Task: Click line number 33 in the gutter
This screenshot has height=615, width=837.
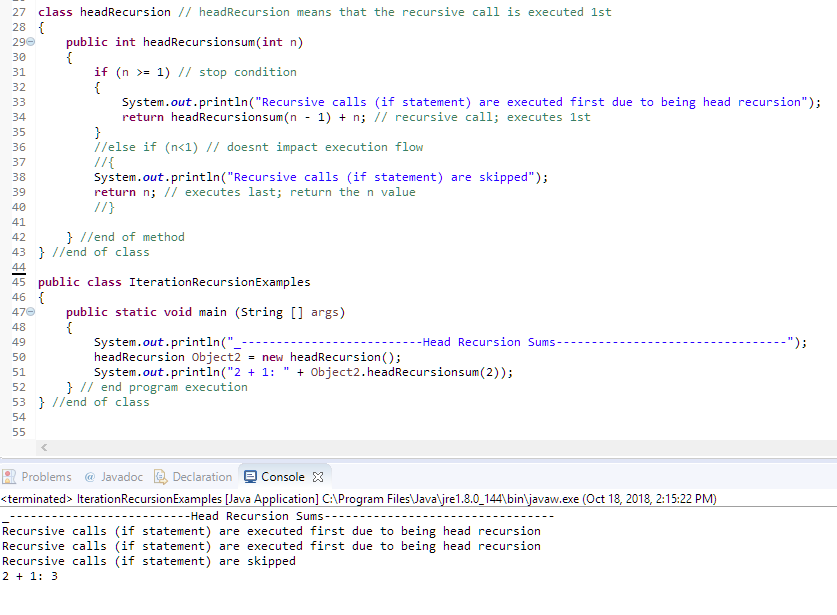Action: [x=19, y=101]
